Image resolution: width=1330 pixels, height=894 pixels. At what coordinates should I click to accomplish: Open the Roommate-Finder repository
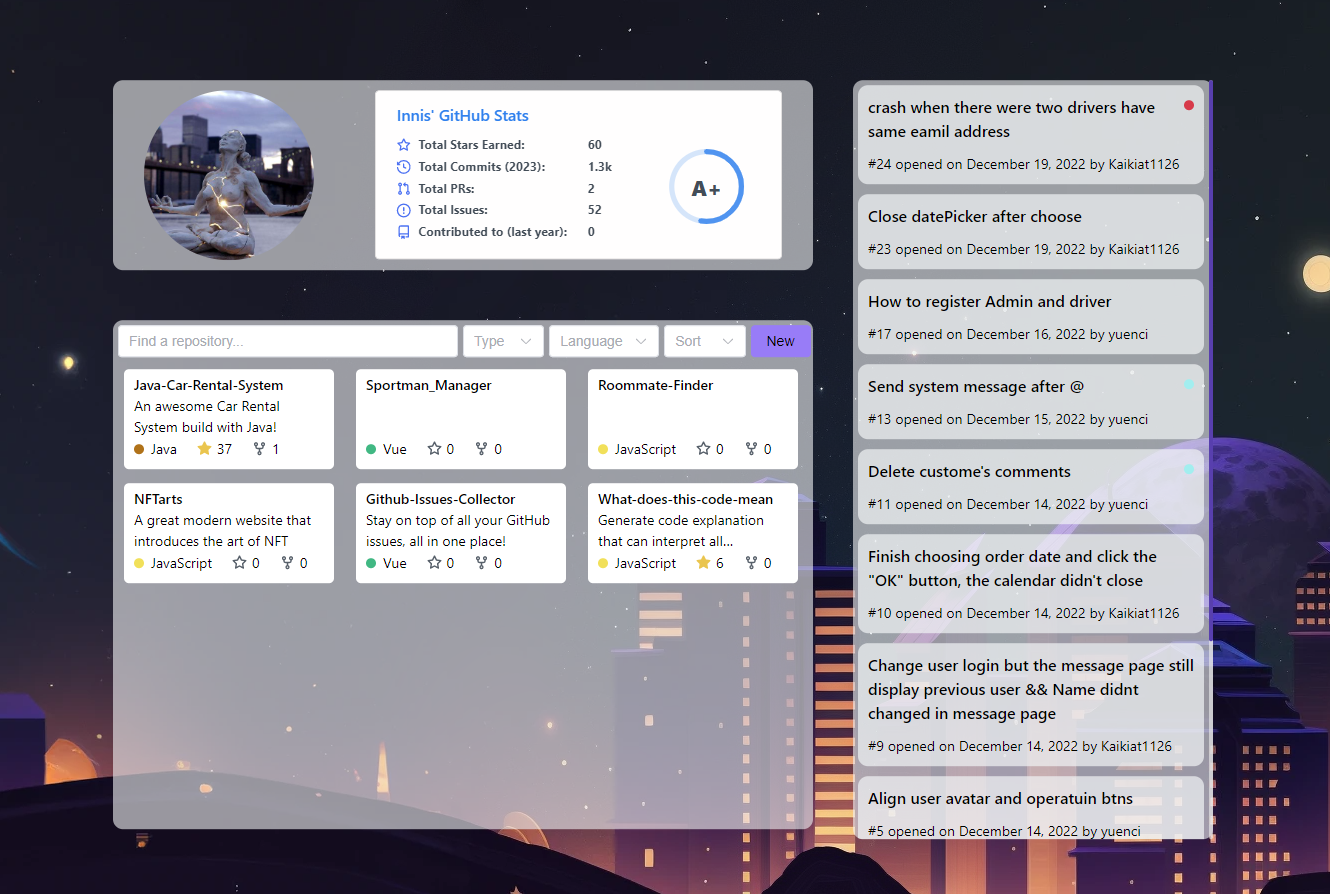[x=656, y=385]
